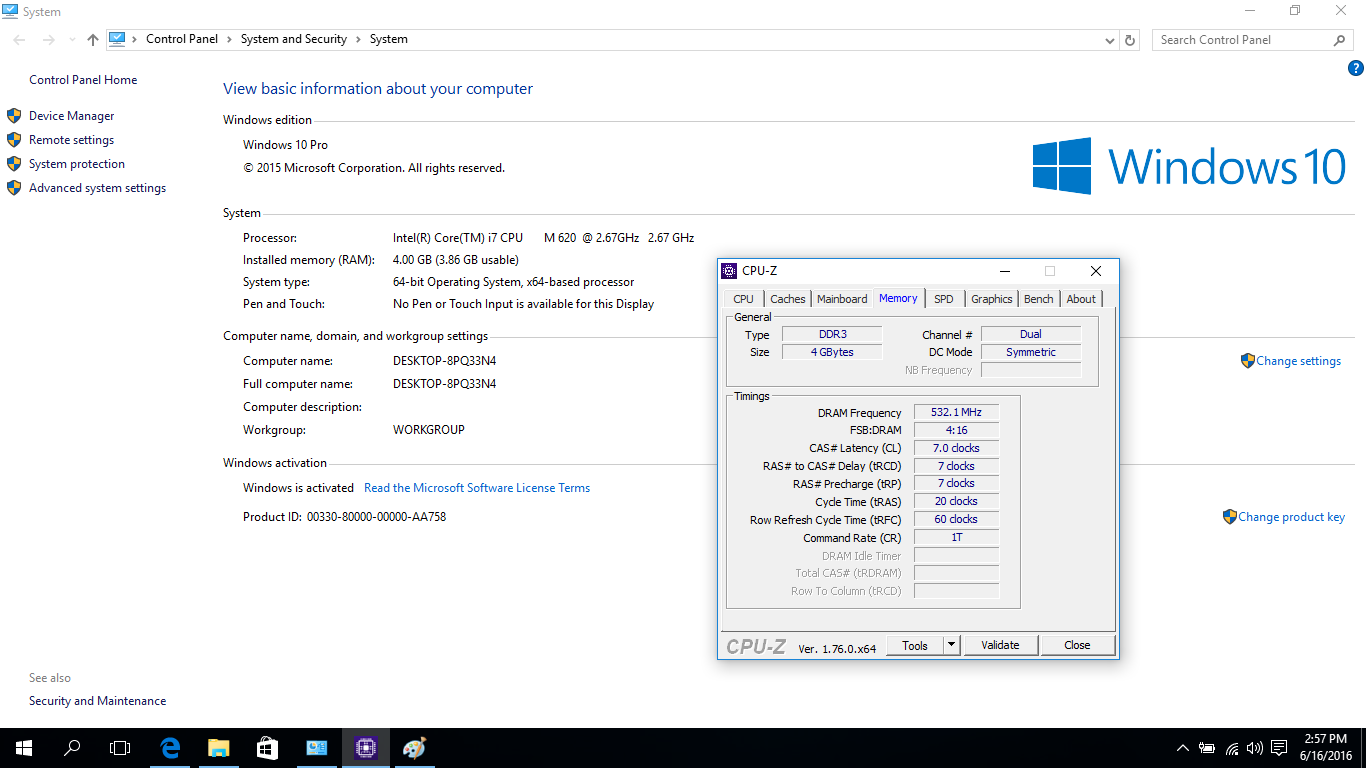1366x768 pixels.
Task: Click the System window taskbar icon
Action: (x=316, y=748)
